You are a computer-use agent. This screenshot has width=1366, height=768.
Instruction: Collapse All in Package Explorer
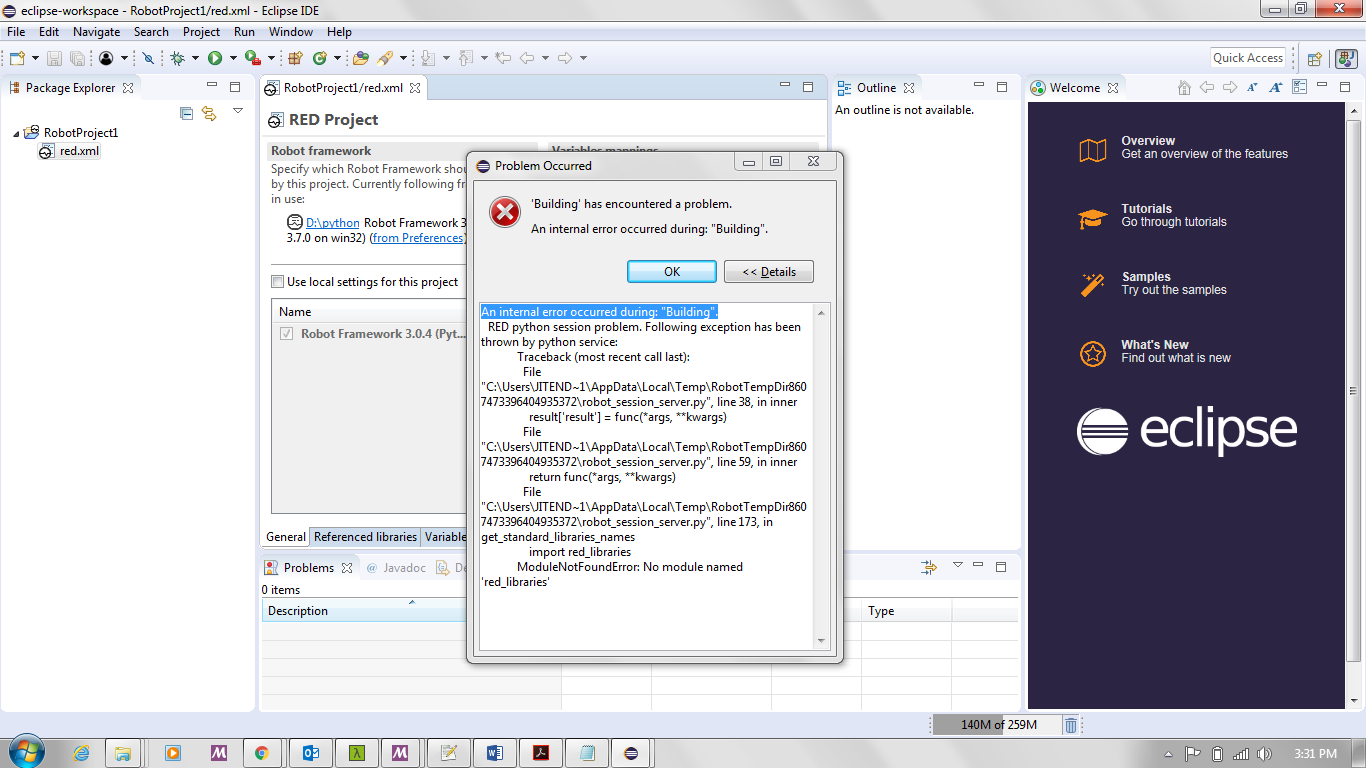(x=186, y=113)
